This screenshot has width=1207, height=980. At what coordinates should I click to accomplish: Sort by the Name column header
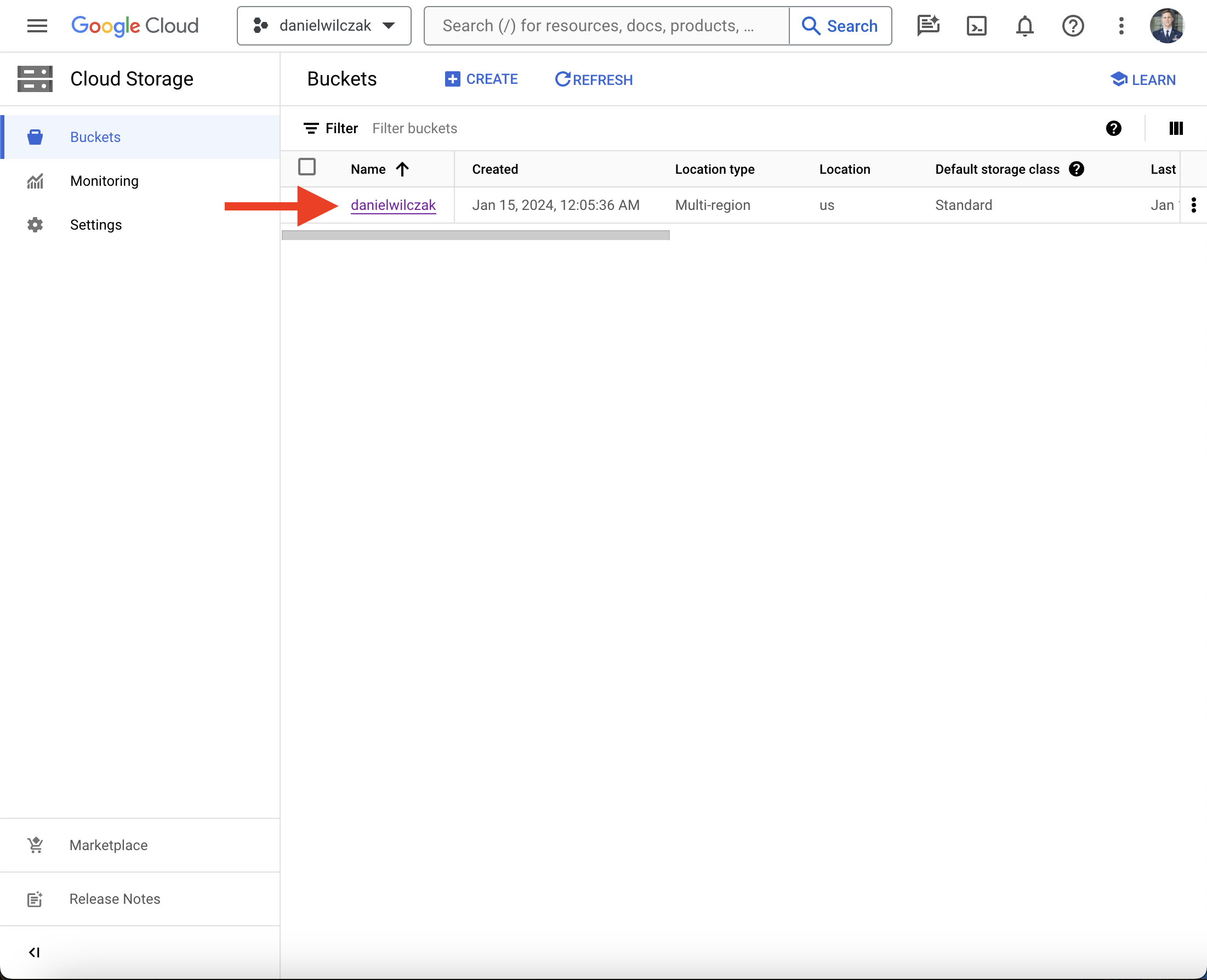(x=368, y=169)
